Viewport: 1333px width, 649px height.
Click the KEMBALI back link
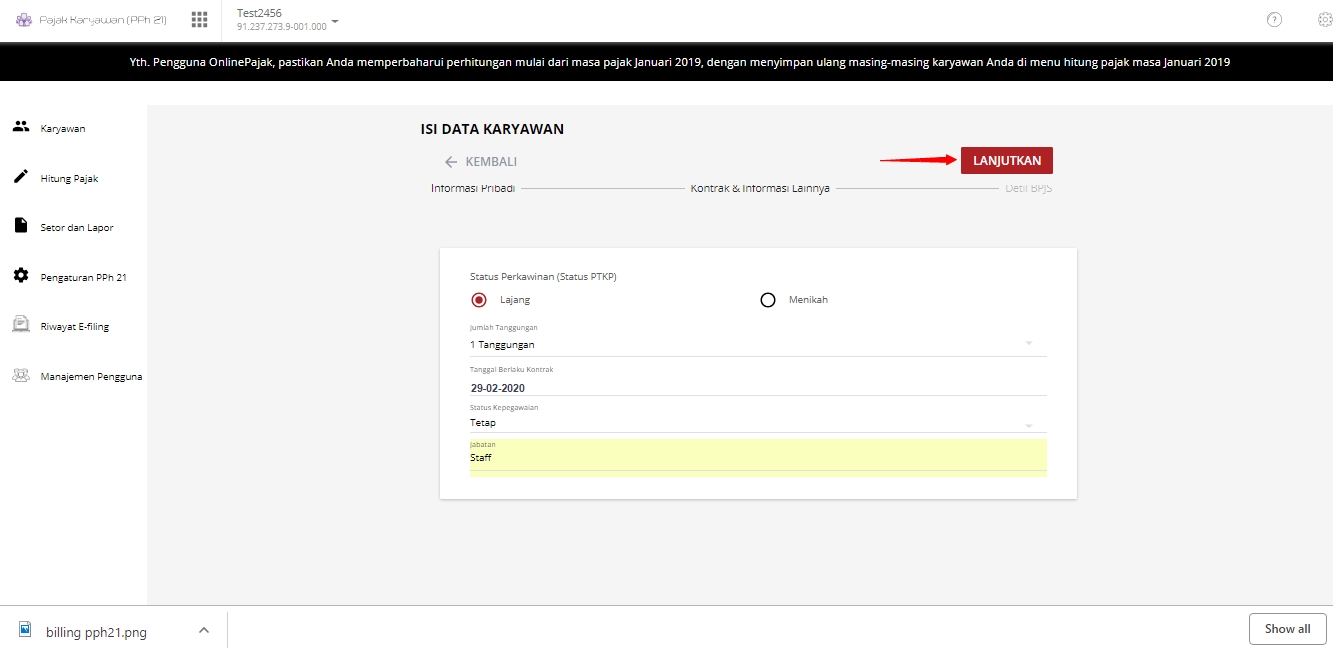(x=481, y=161)
